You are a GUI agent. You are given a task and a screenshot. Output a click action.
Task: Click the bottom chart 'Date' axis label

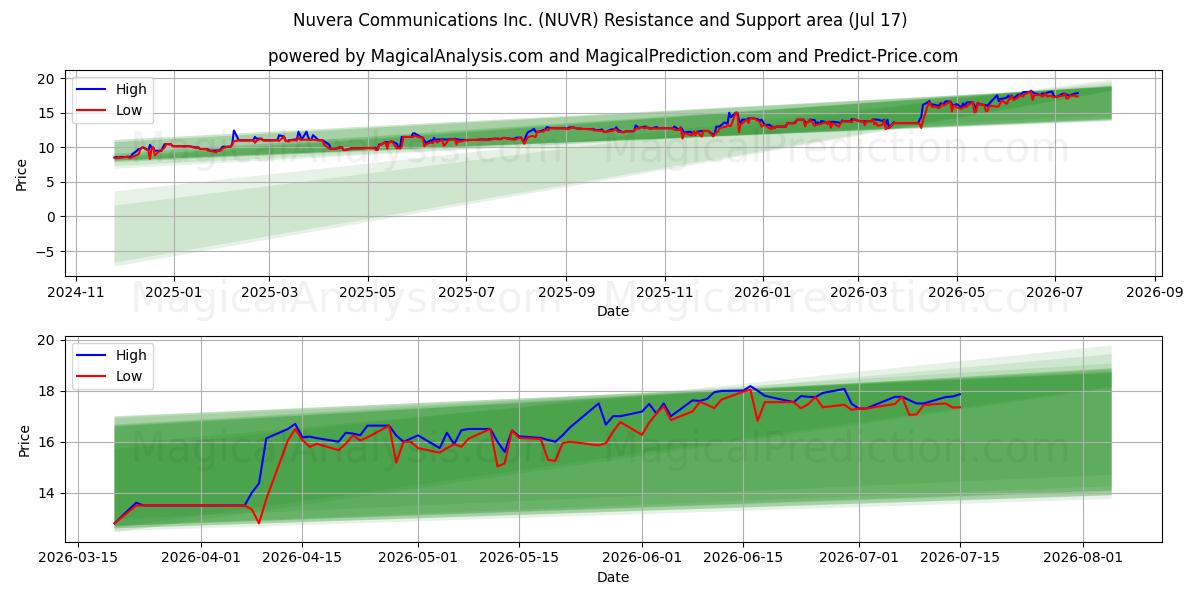point(613,577)
